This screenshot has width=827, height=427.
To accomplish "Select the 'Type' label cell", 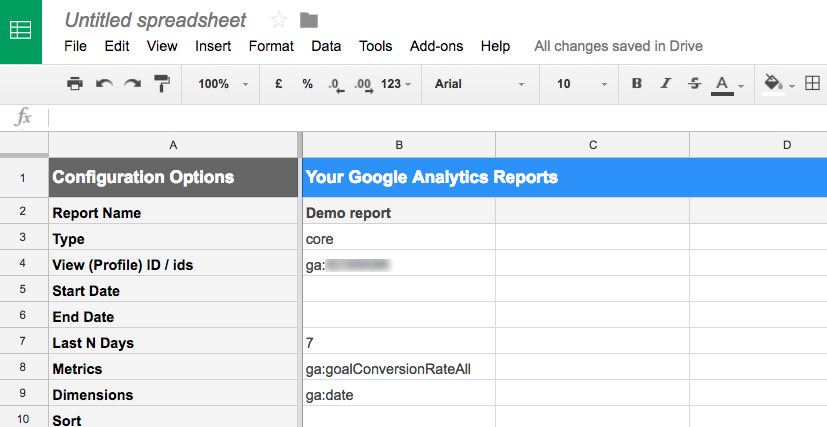I will pyautogui.click(x=173, y=237).
